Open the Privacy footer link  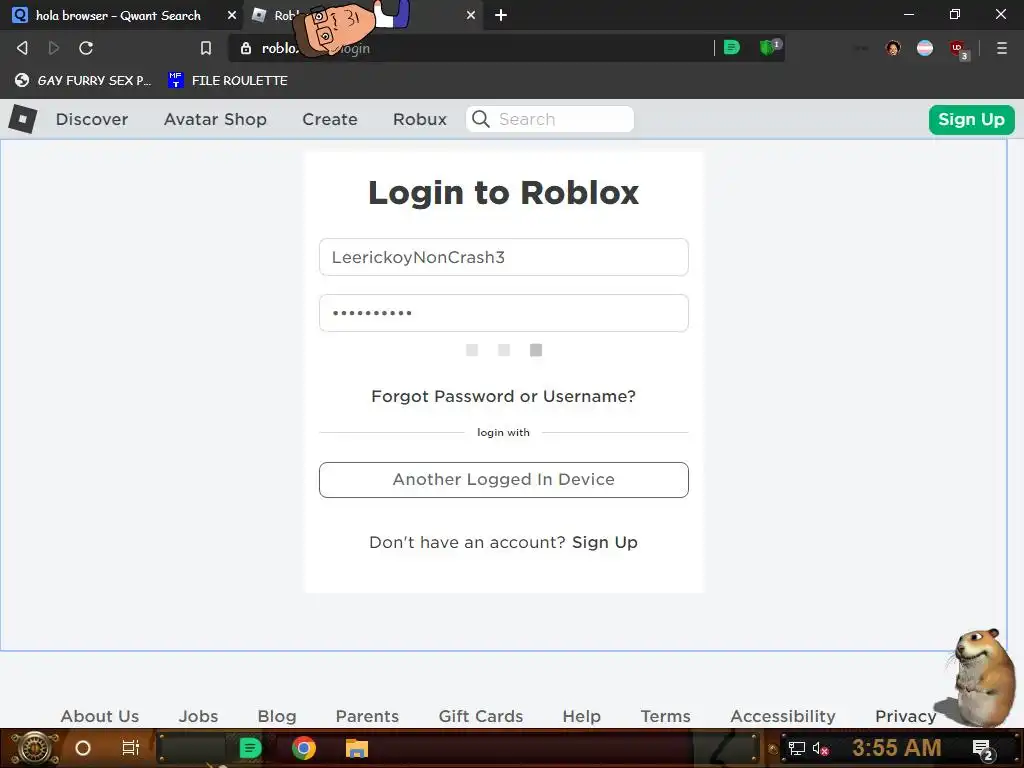pyautogui.click(x=906, y=716)
